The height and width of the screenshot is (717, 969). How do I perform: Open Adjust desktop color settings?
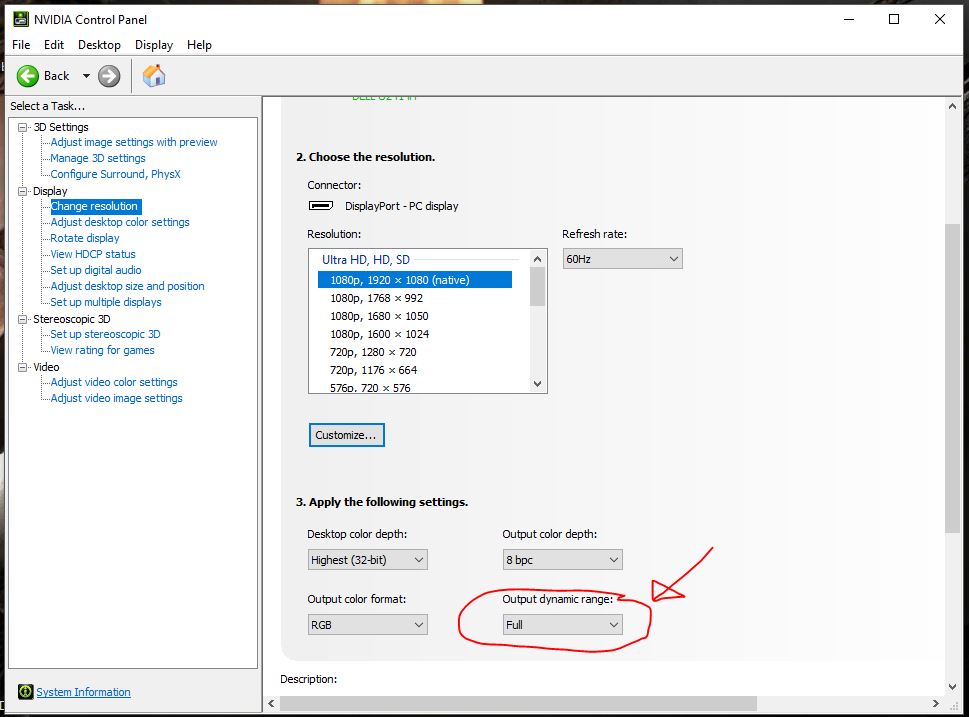[120, 222]
